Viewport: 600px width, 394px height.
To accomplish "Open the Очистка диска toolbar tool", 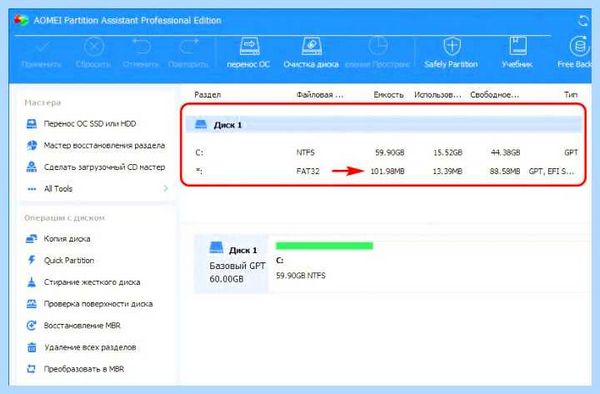I will (x=311, y=46).
